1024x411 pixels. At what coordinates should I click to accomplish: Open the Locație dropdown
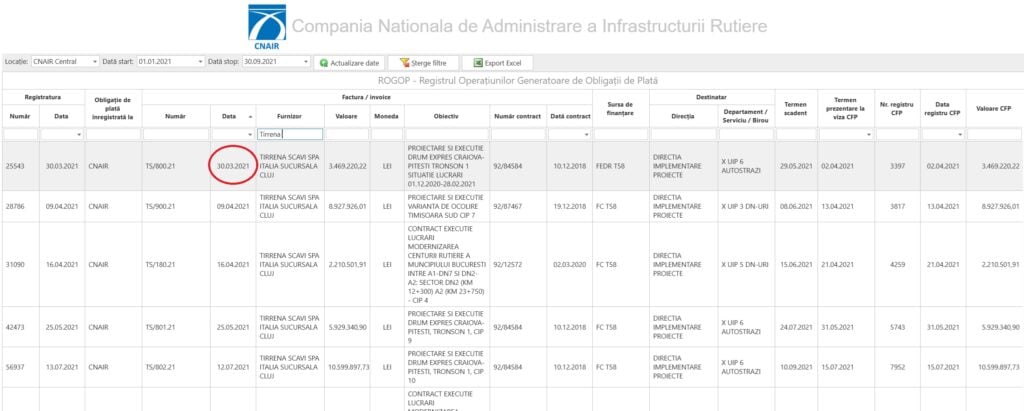click(95, 62)
